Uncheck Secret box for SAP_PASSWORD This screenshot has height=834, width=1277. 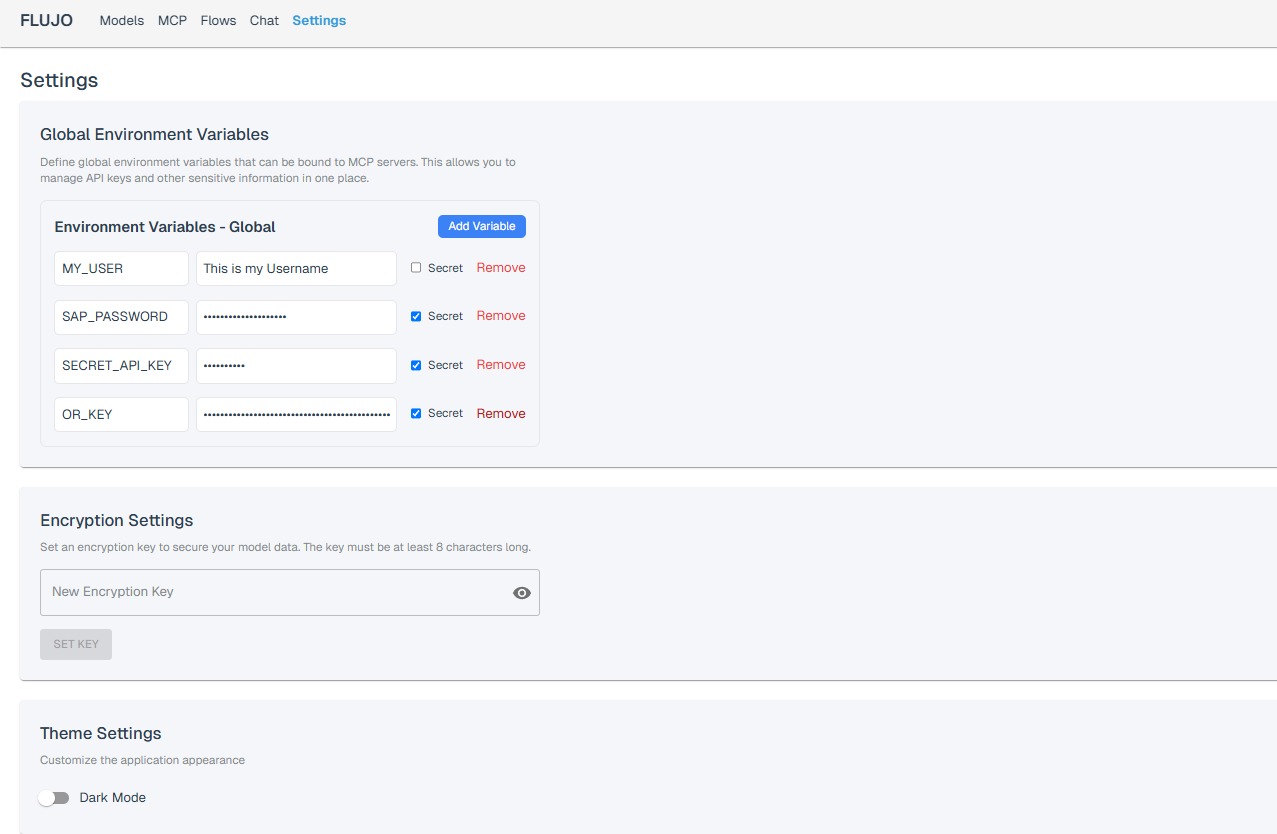pos(416,316)
